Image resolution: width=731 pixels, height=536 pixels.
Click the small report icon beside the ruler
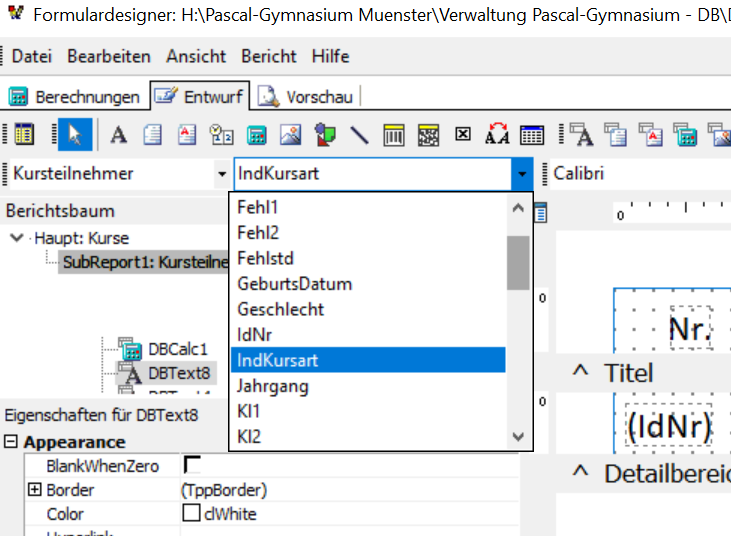click(x=540, y=213)
